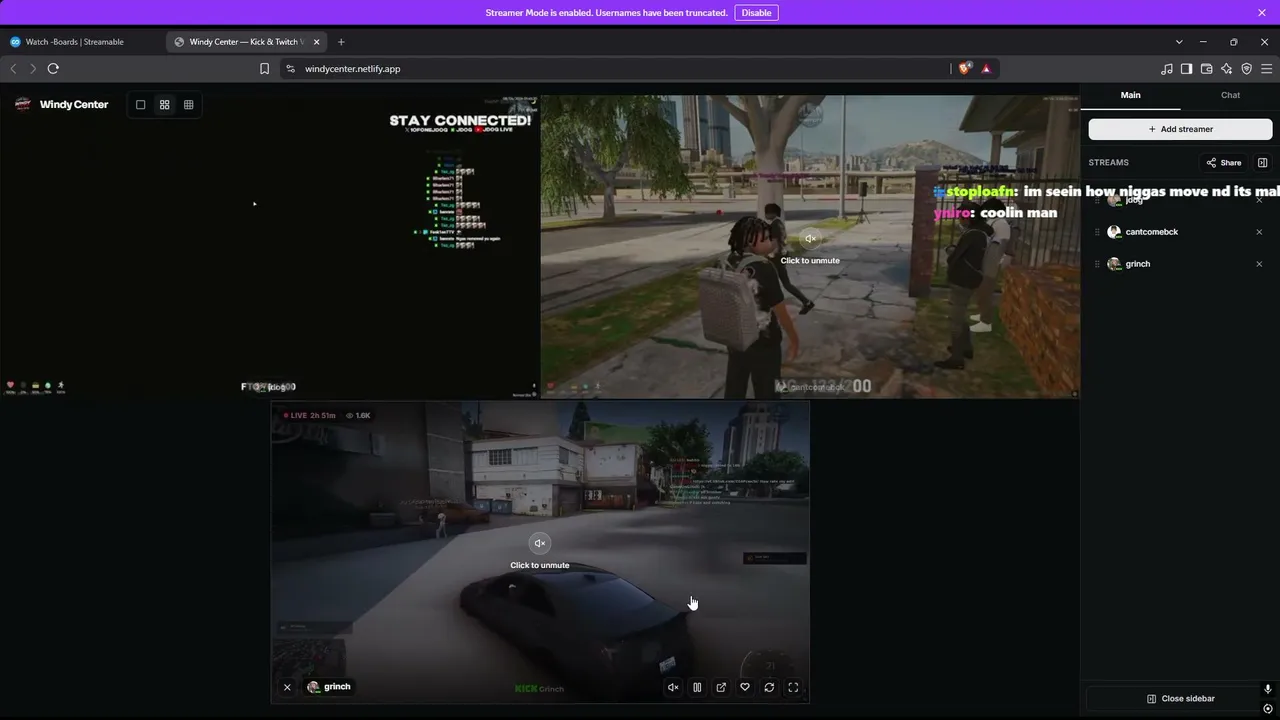
Task: View site information next to the URL
Action: tap(290, 69)
